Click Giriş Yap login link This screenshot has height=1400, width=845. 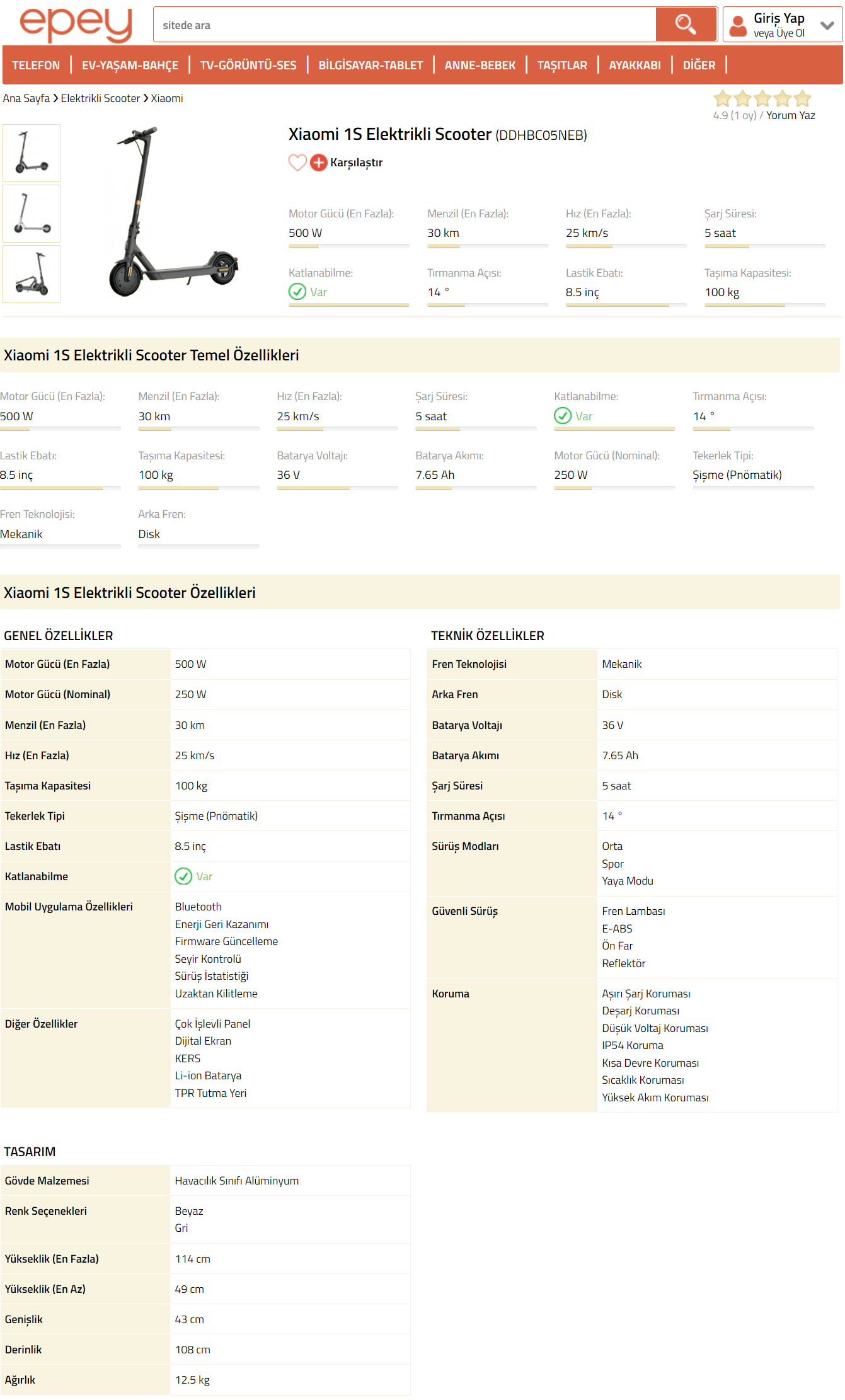pyautogui.click(x=779, y=18)
